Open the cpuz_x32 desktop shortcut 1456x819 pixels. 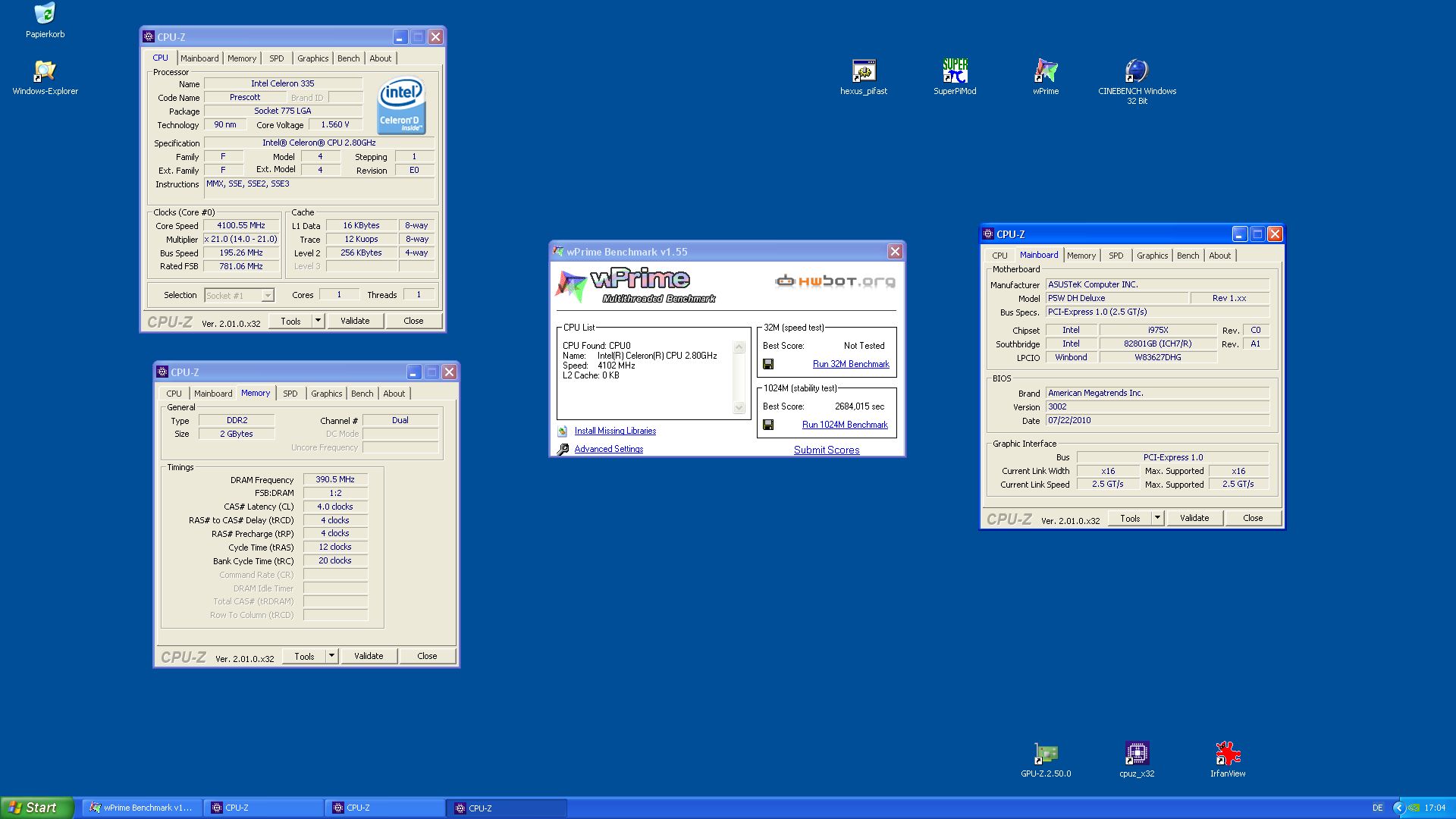[1137, 754]
